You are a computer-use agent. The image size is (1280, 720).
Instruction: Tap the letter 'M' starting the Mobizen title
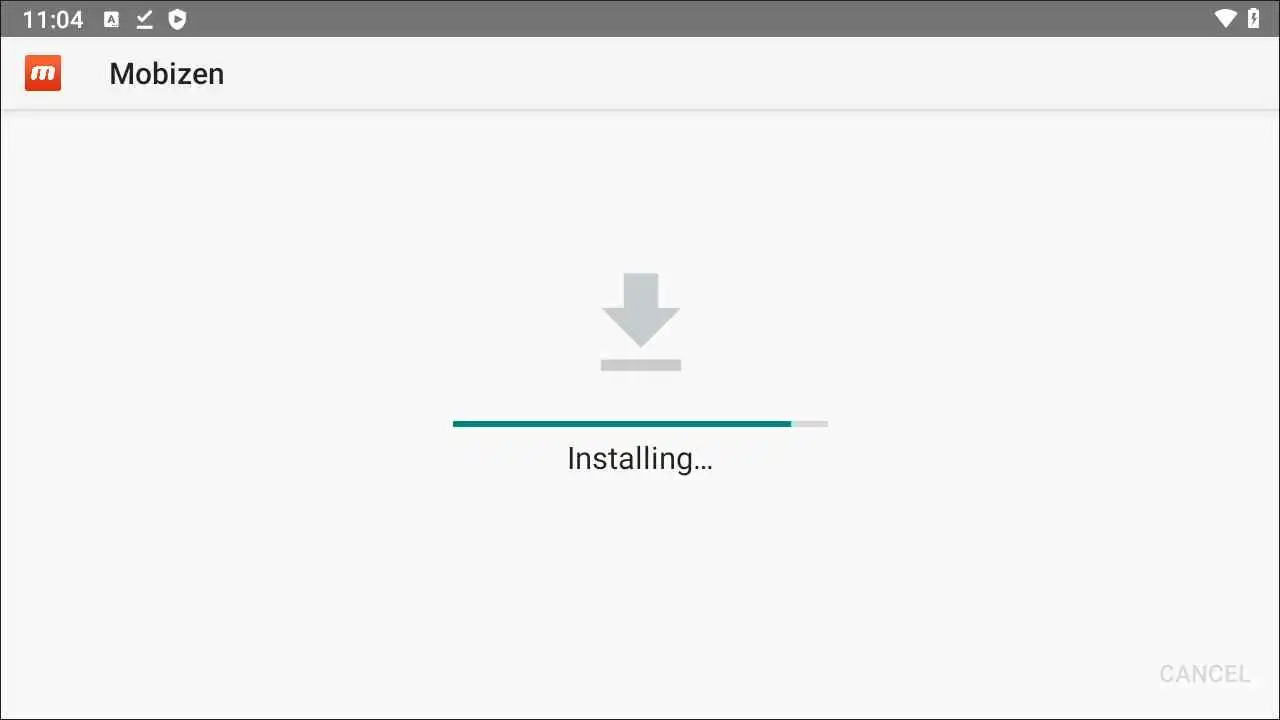pyautogui.click(x=121, y=74)
